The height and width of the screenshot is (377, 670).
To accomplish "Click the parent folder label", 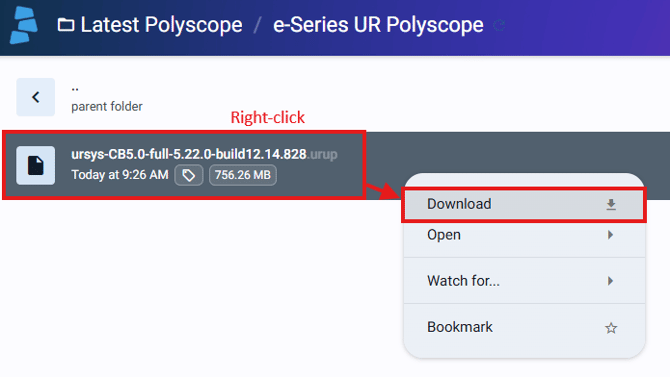I will pos(107,106).
